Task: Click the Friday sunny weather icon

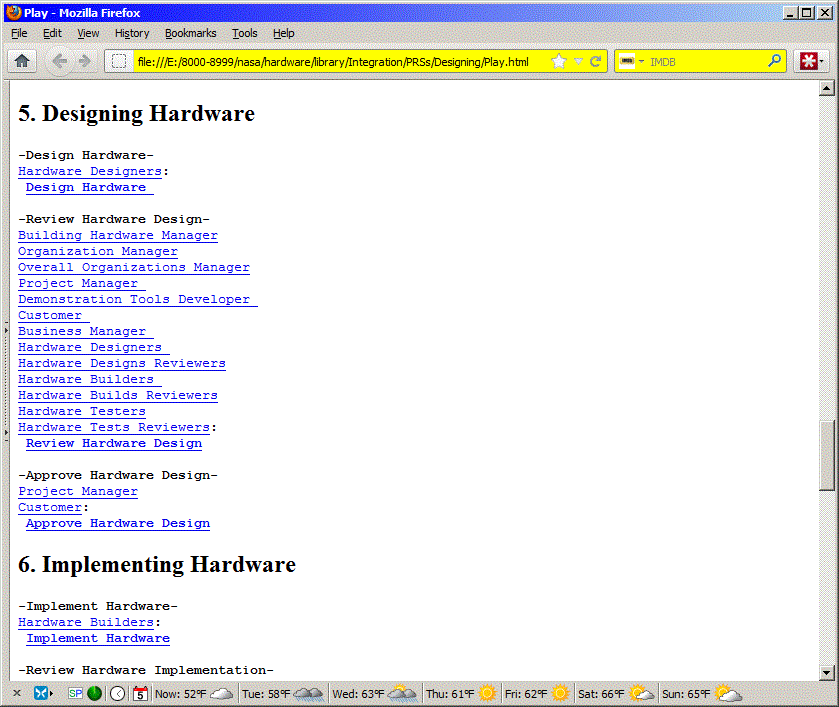Action: pos(560,694)
